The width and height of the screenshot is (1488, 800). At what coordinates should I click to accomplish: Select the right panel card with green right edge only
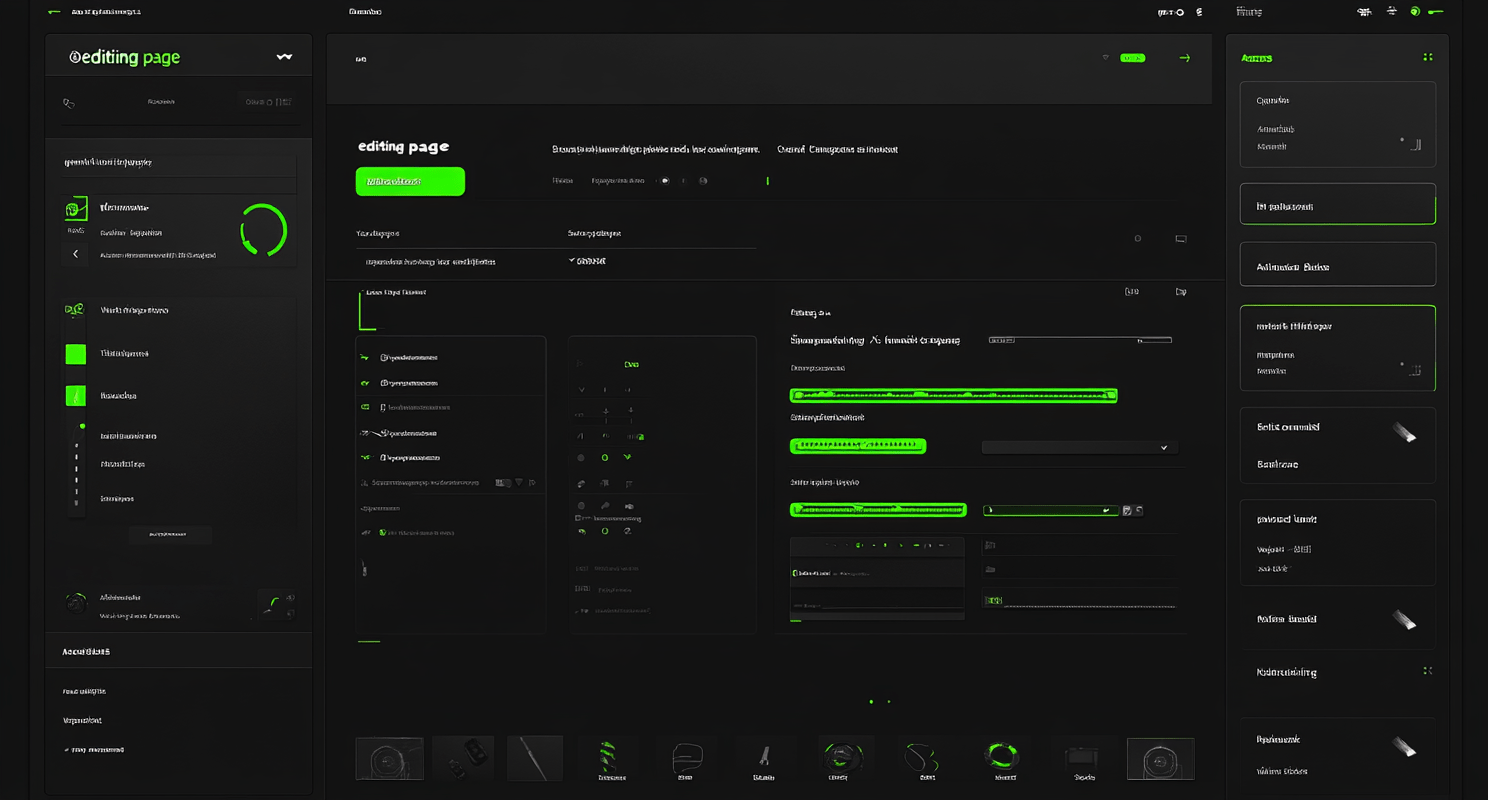click(1338, 204)
